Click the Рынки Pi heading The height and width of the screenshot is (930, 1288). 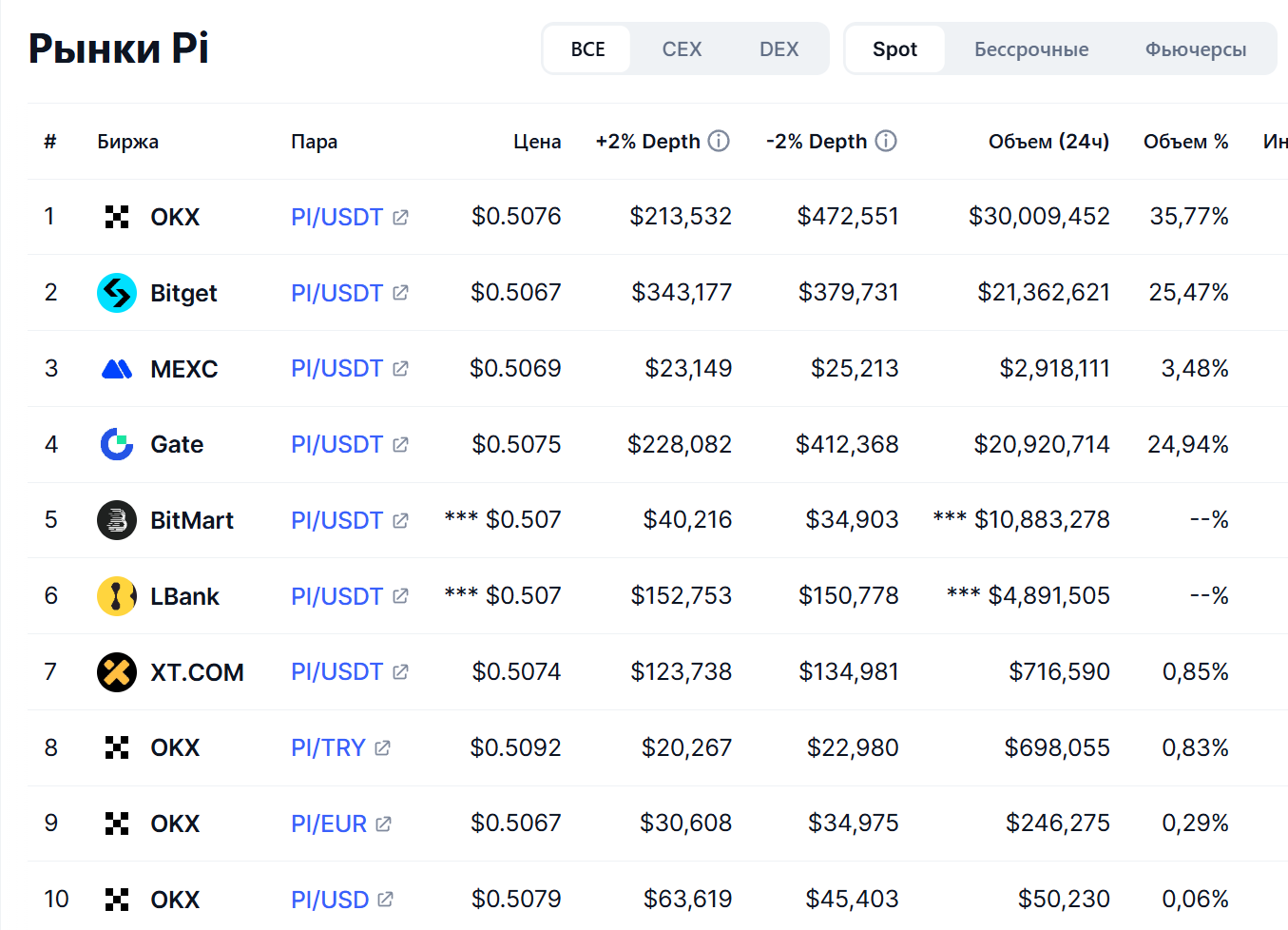tap(119, 48)
